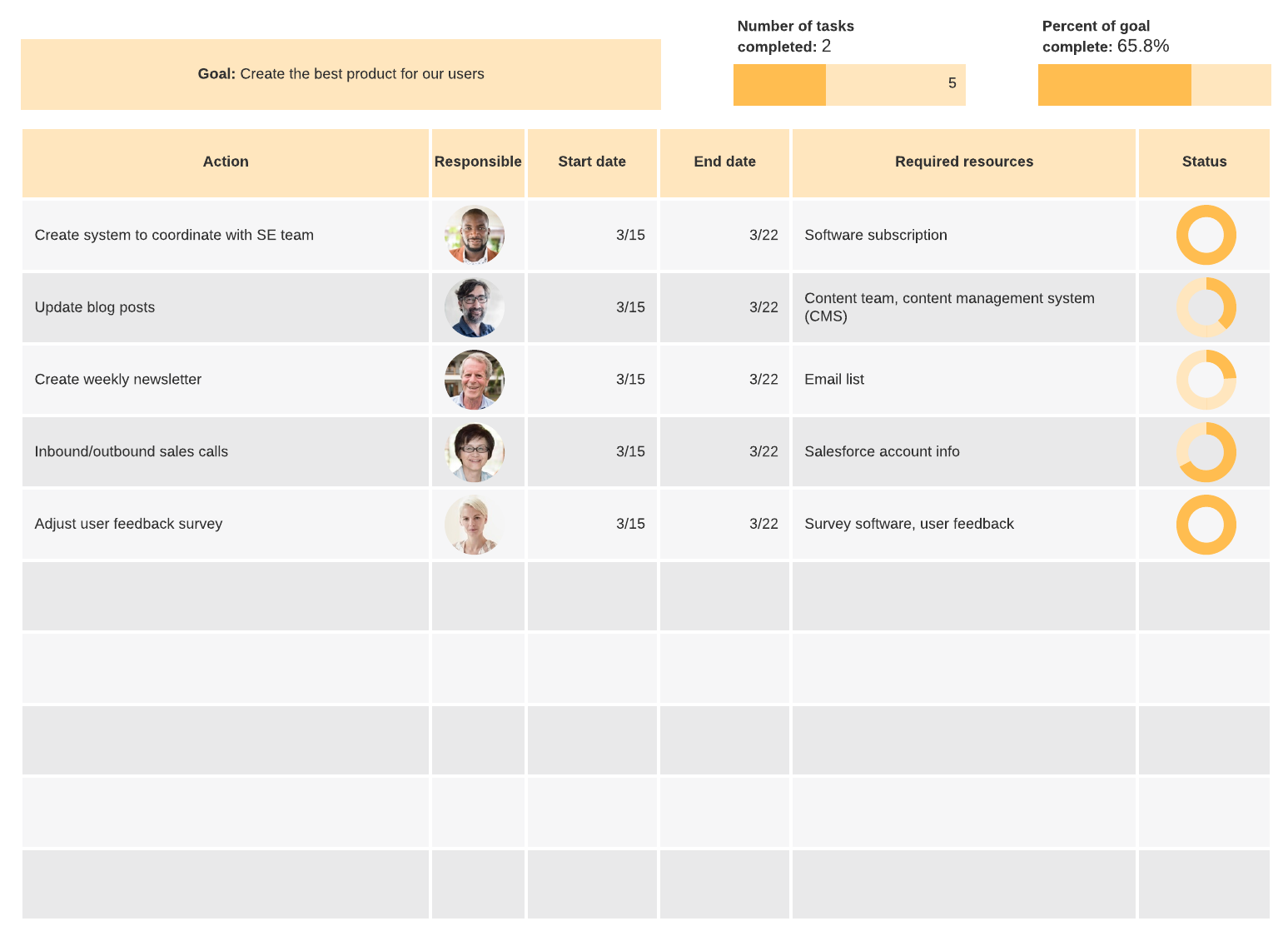
Task: Click the status donut for weekly newsletter
Action: click(1206, 380)
